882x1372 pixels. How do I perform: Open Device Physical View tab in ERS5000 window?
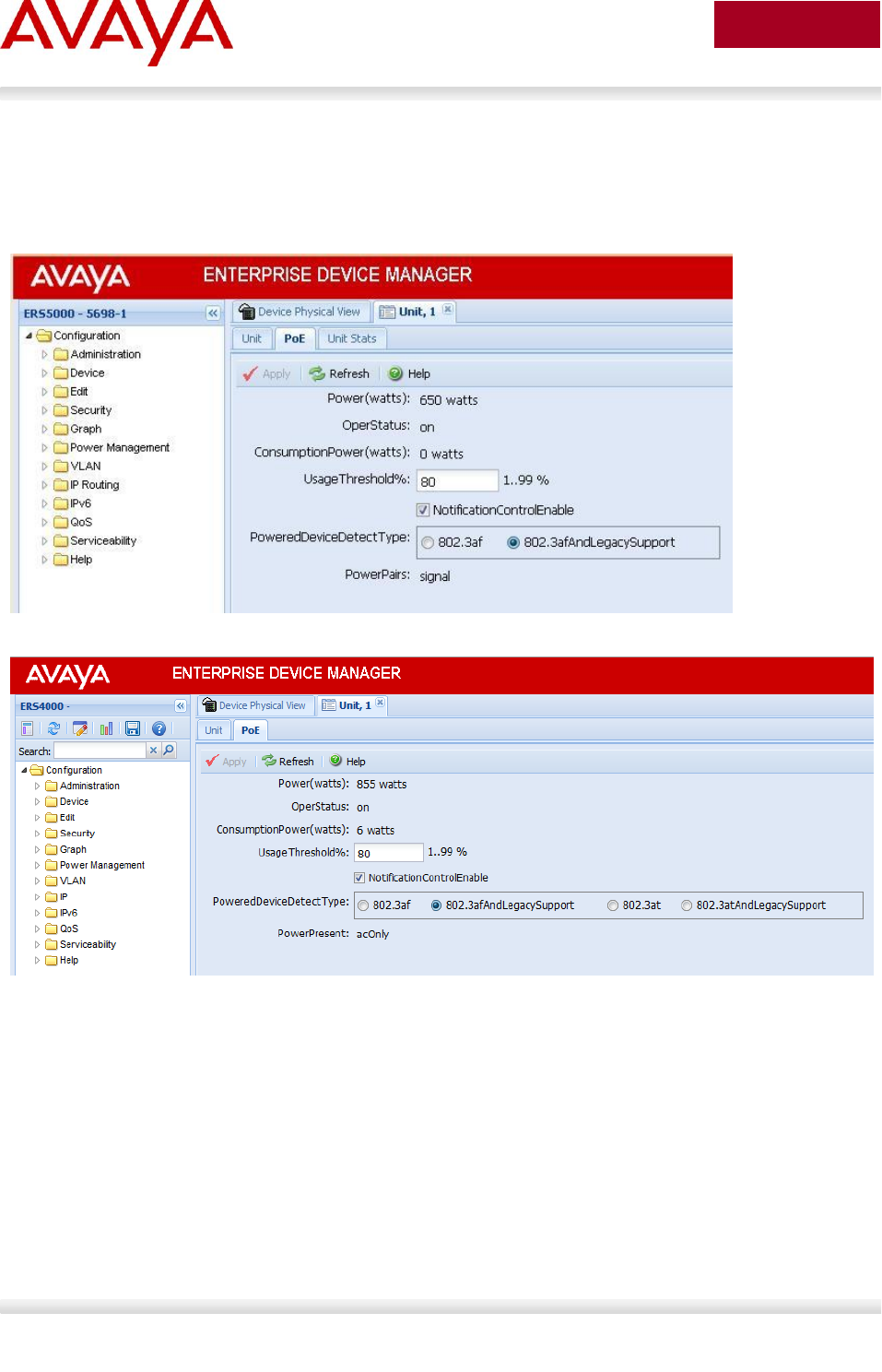300,312
